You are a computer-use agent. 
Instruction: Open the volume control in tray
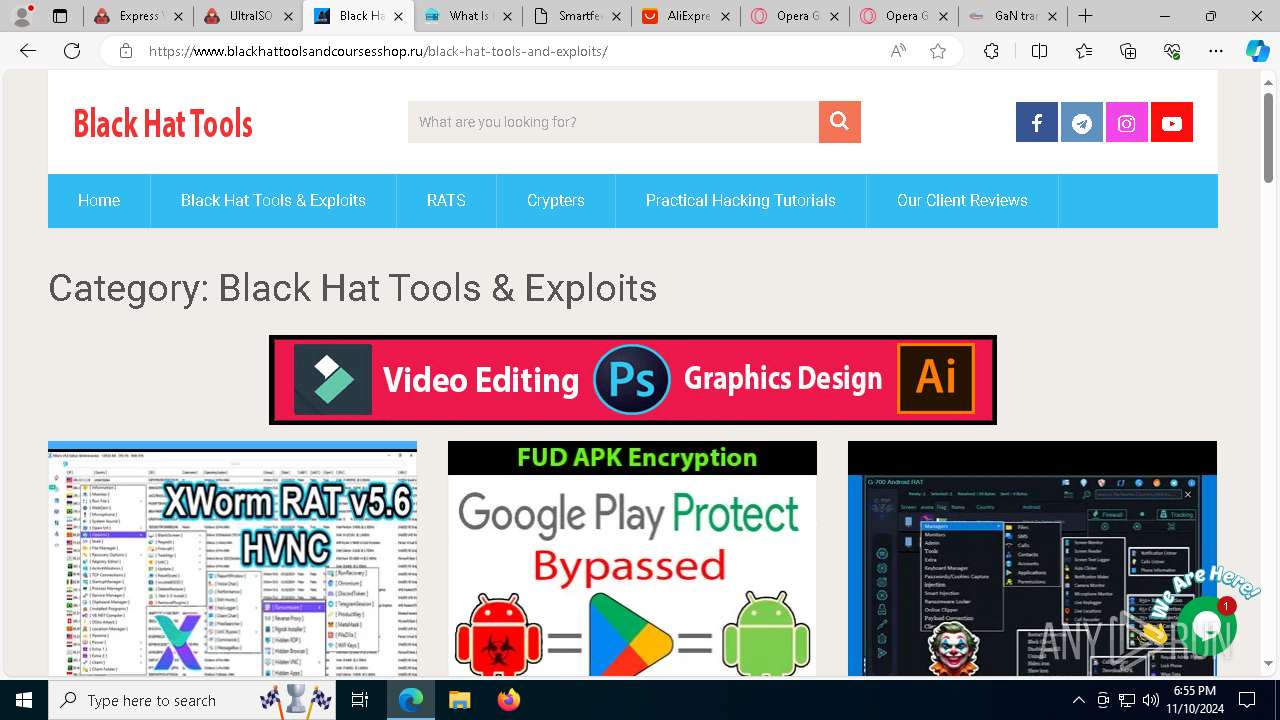pyautogui.click(x=1151, y=700)
